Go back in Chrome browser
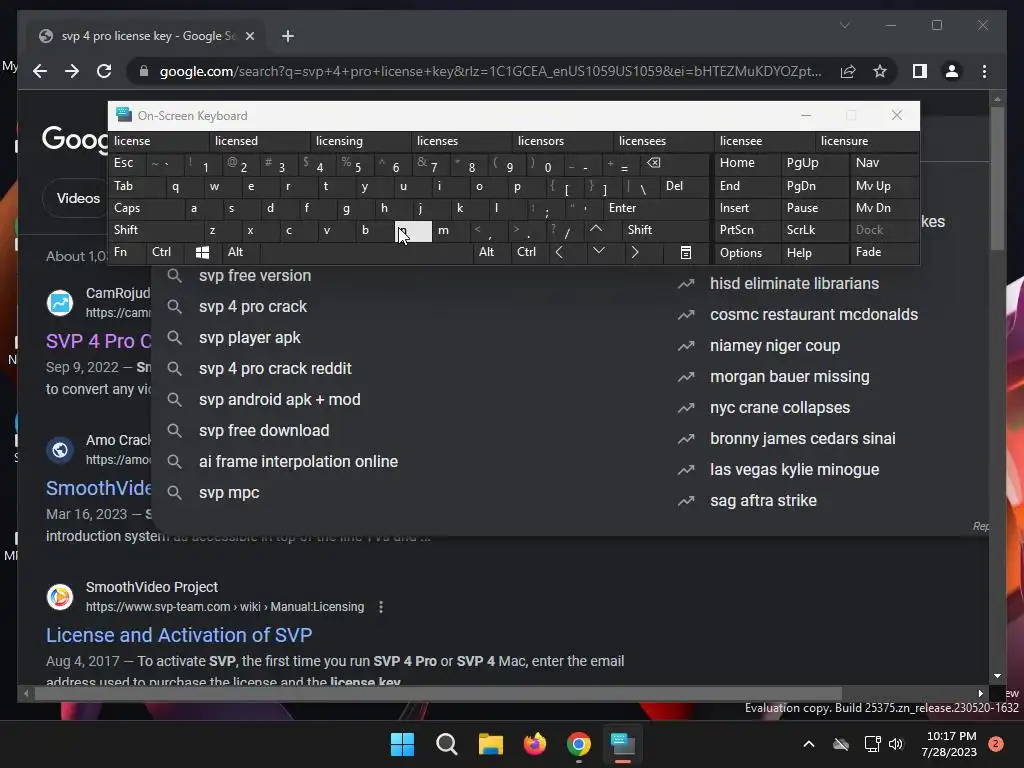 (x=40, y=71)
